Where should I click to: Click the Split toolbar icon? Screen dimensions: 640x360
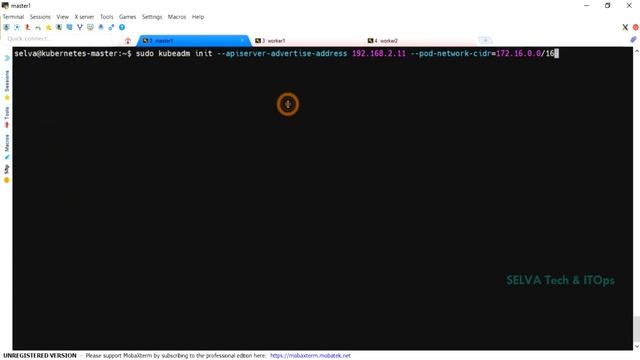pyautogui.click(x=69, y=27)
